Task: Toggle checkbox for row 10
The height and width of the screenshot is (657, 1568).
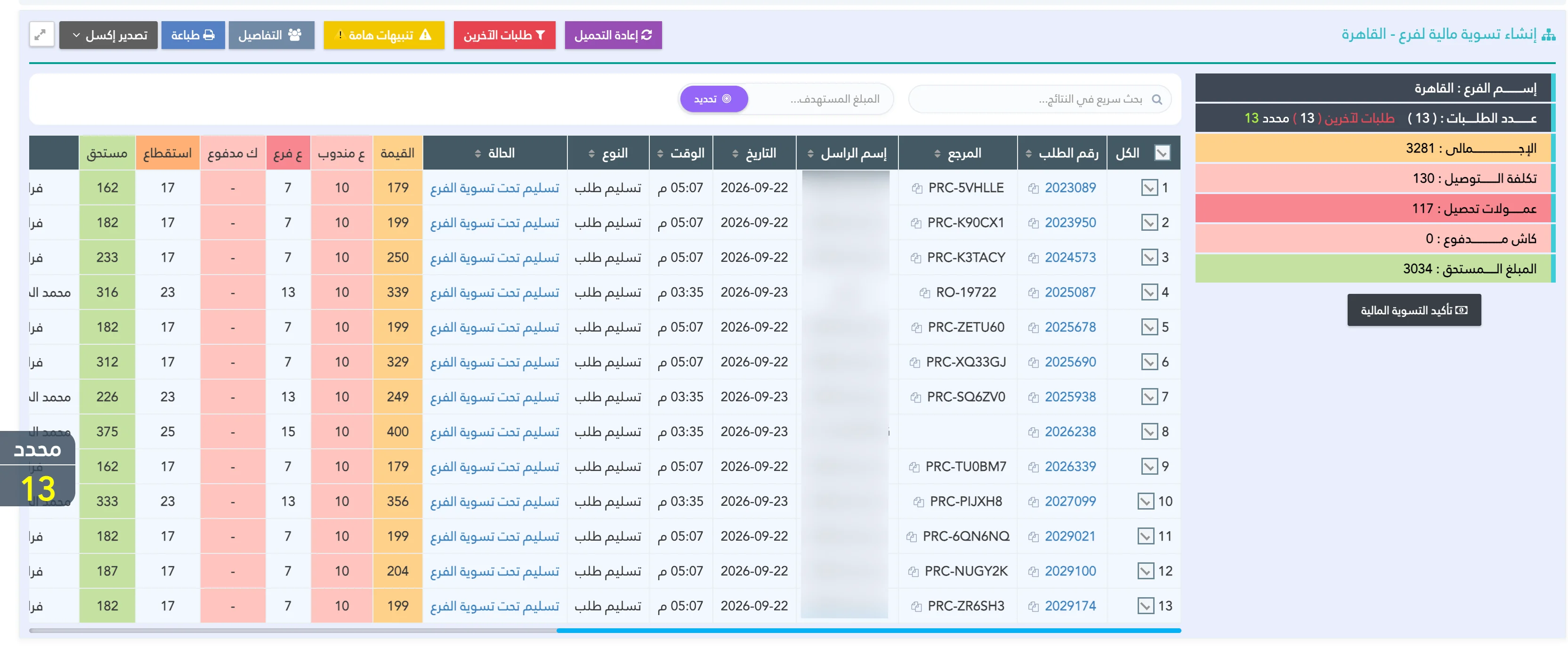Action: [x=1145, y=501]
